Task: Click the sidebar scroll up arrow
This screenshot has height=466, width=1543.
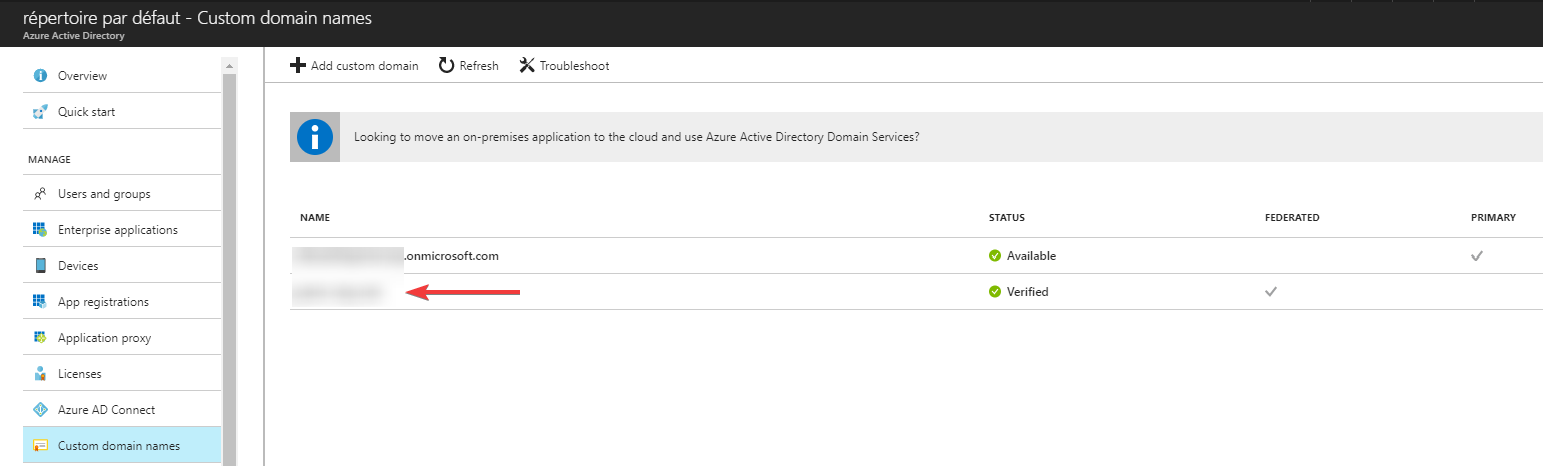Action: point(229,66)
